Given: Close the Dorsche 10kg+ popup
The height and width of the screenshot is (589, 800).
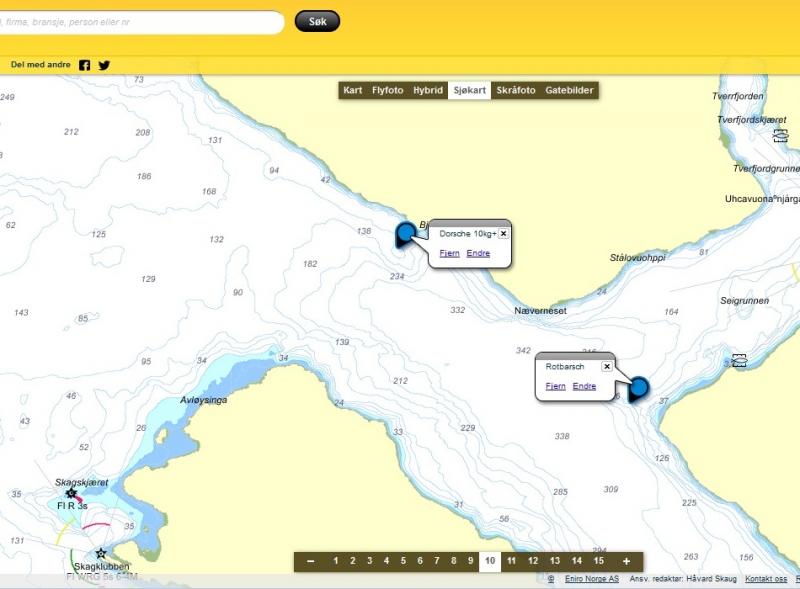Looking at the screenshot, I should (x=503, y=233).
